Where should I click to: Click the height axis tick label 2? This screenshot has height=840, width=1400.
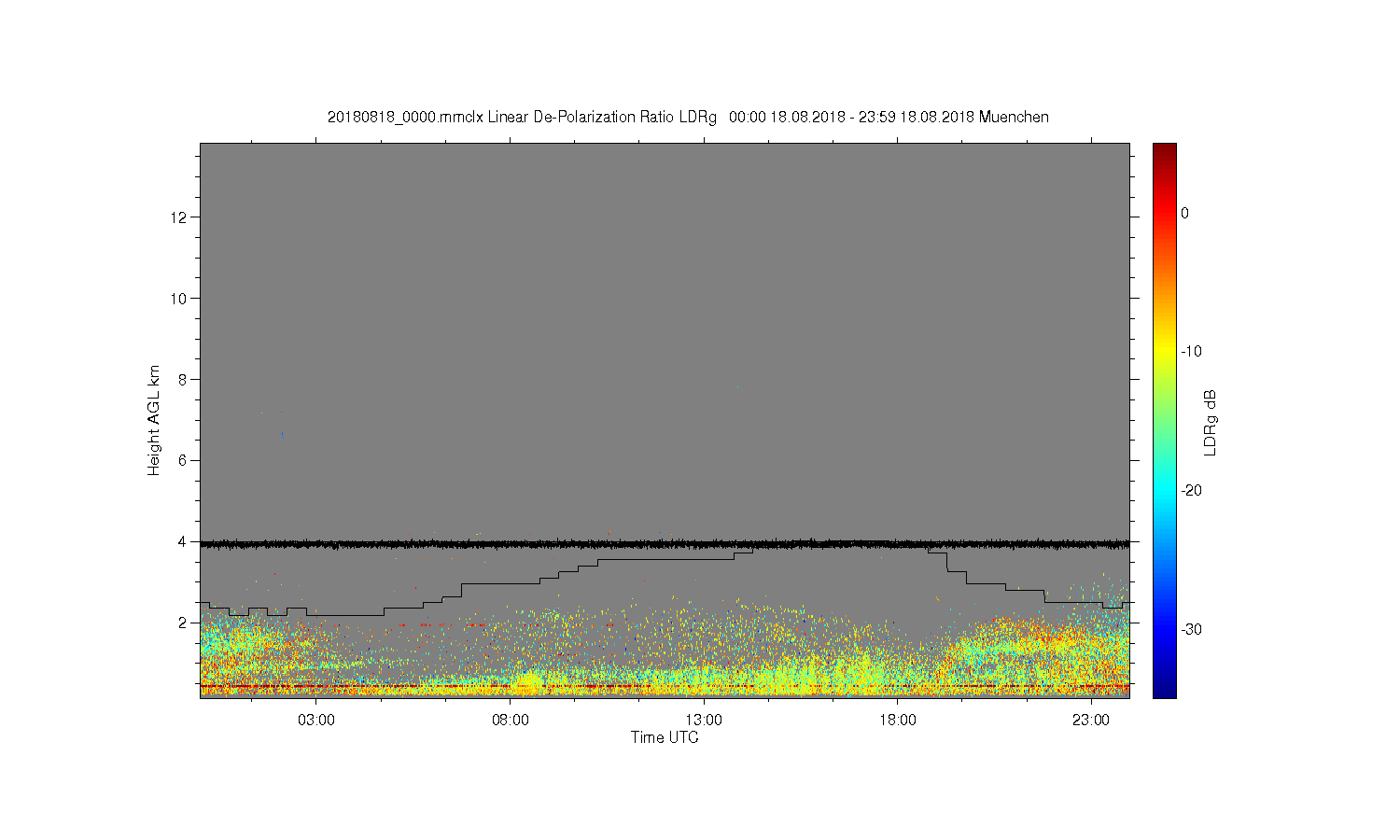tap(182, 623)
